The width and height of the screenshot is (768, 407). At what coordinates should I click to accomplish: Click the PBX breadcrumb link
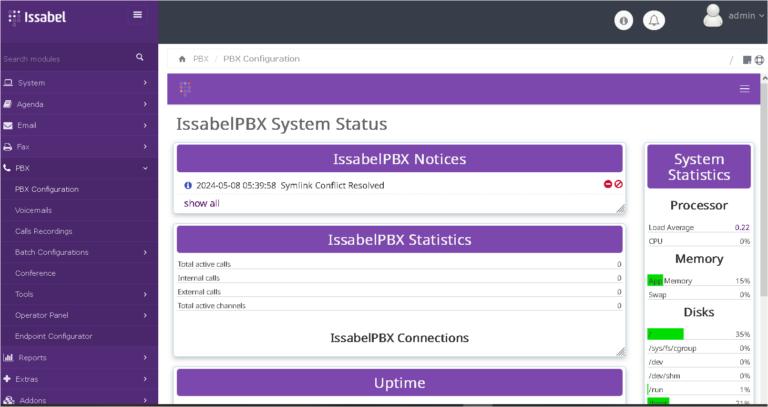[200, 59]
